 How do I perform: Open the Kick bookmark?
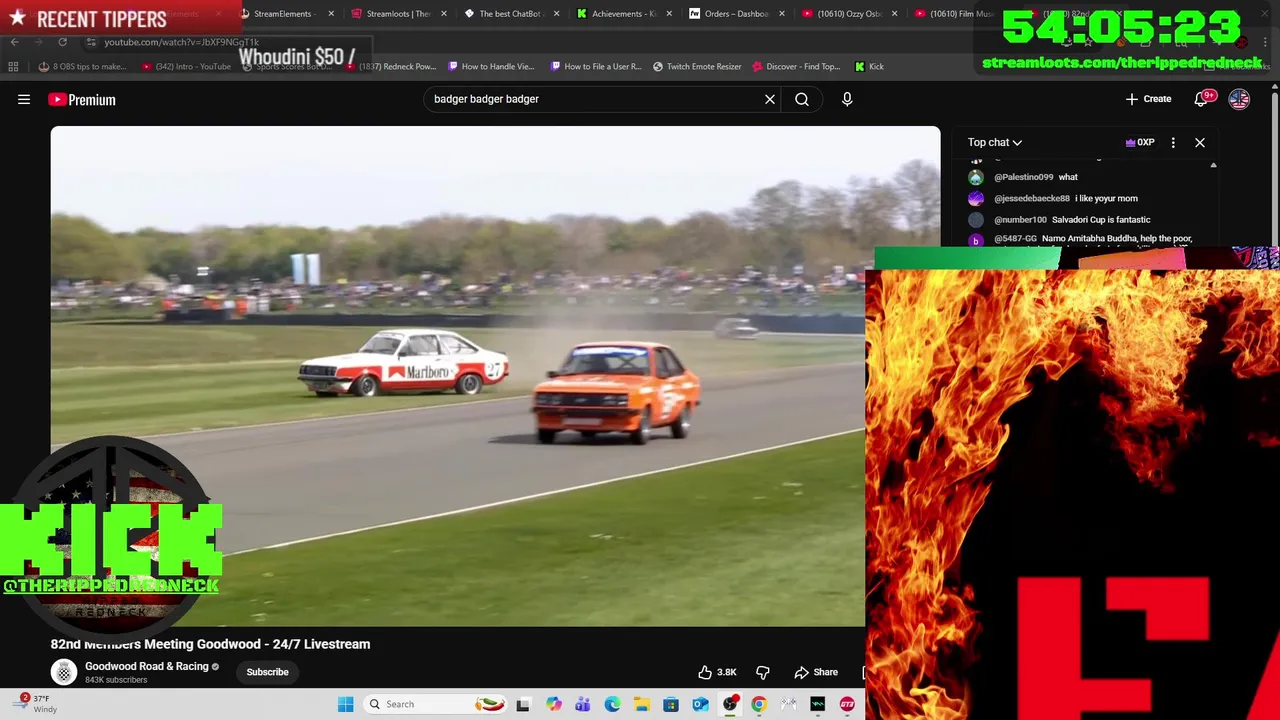click(869, 67)
